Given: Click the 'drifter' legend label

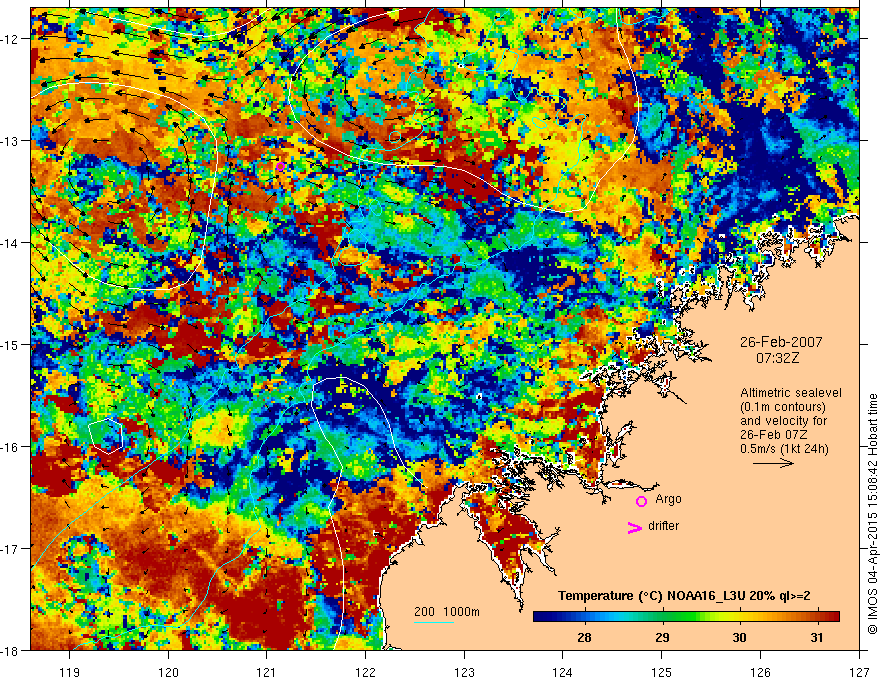Looking at the screenshot, I should [663, 526].
